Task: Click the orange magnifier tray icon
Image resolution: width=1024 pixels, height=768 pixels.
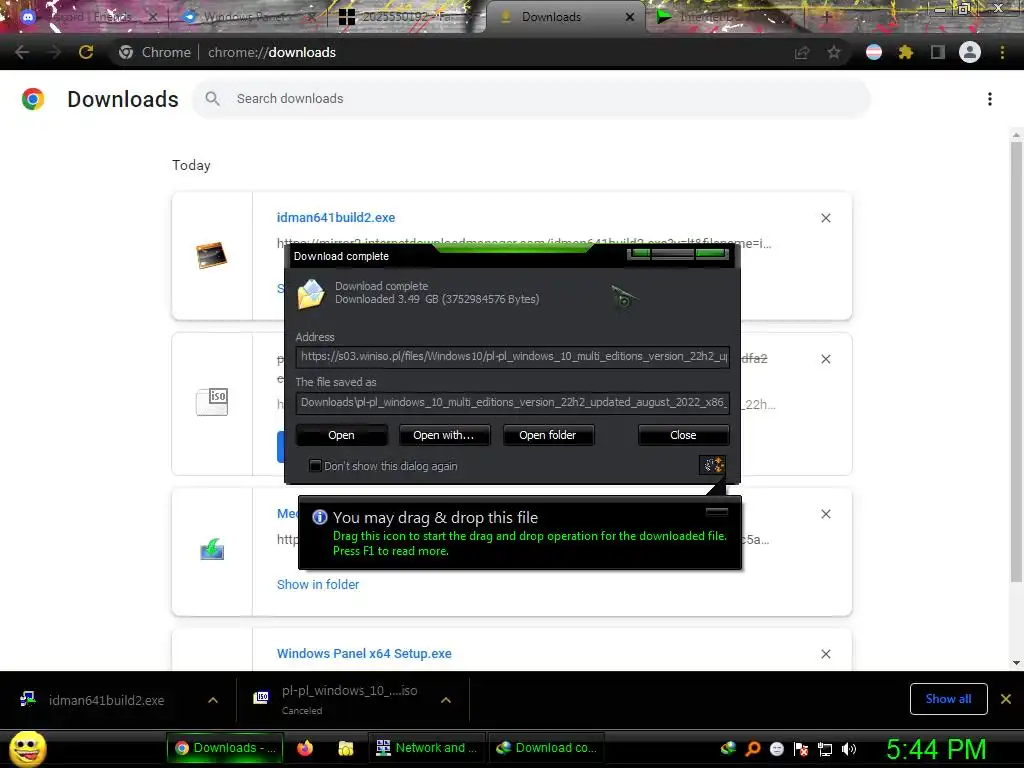Action: [x=752, y=748]
